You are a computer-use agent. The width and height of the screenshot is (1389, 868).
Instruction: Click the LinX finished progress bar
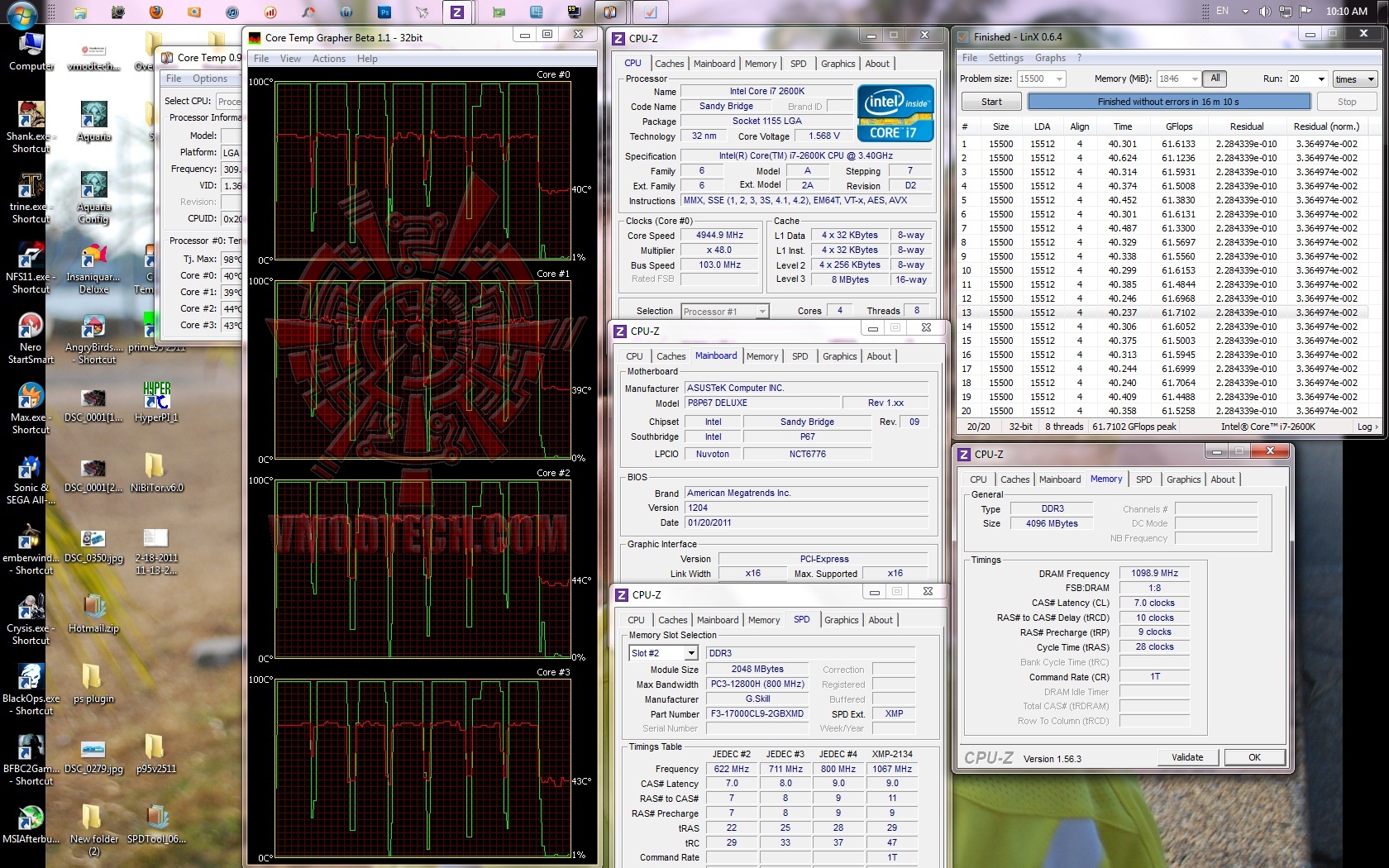(x=1168, y=102)
